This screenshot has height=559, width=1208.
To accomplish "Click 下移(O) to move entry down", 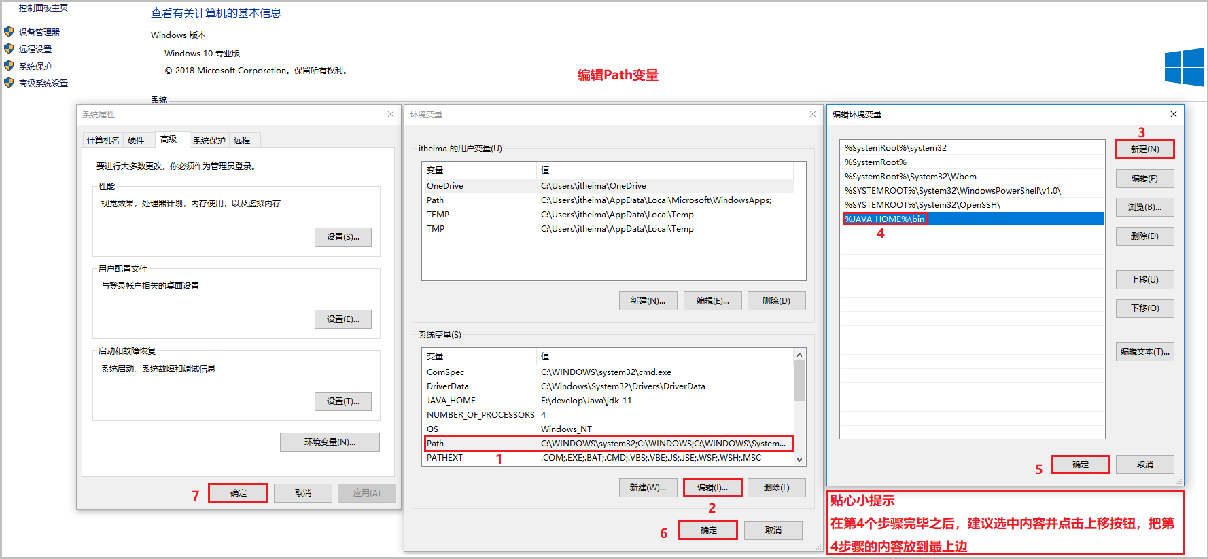I will tap(1144, 308).
